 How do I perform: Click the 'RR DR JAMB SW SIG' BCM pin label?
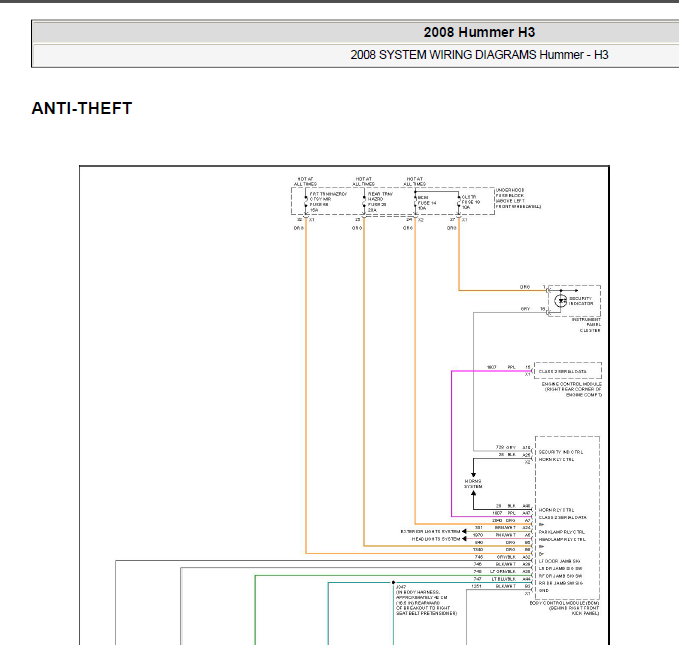[x=561, y=583]
